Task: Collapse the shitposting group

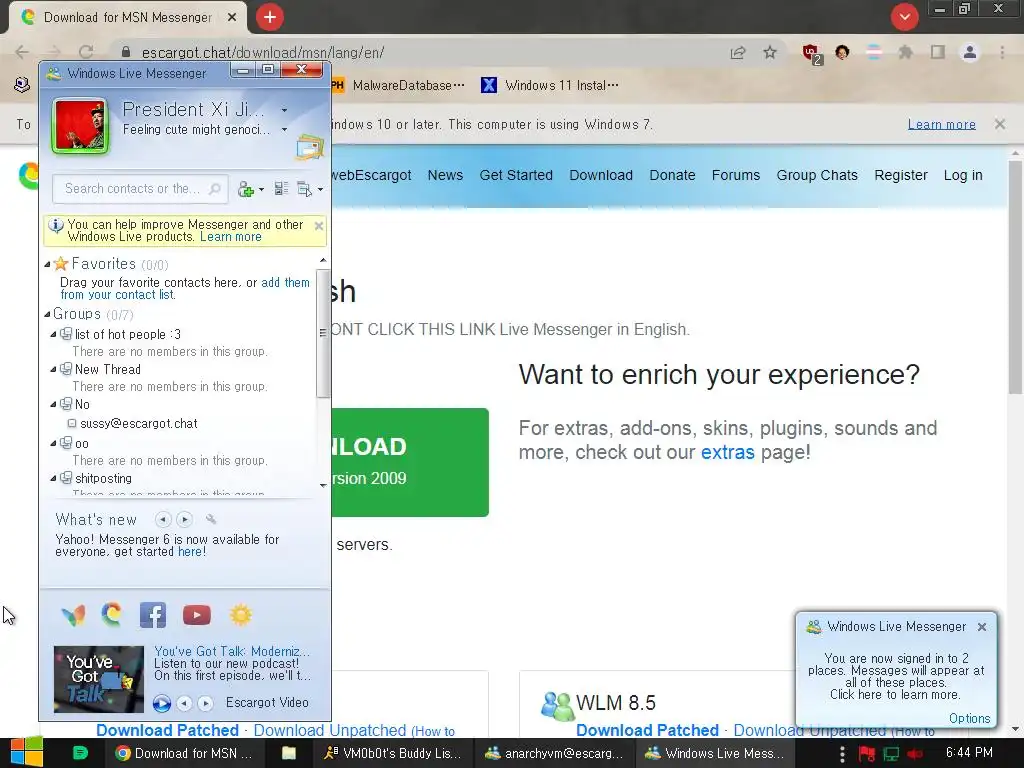Action: [x=54, y=479]
